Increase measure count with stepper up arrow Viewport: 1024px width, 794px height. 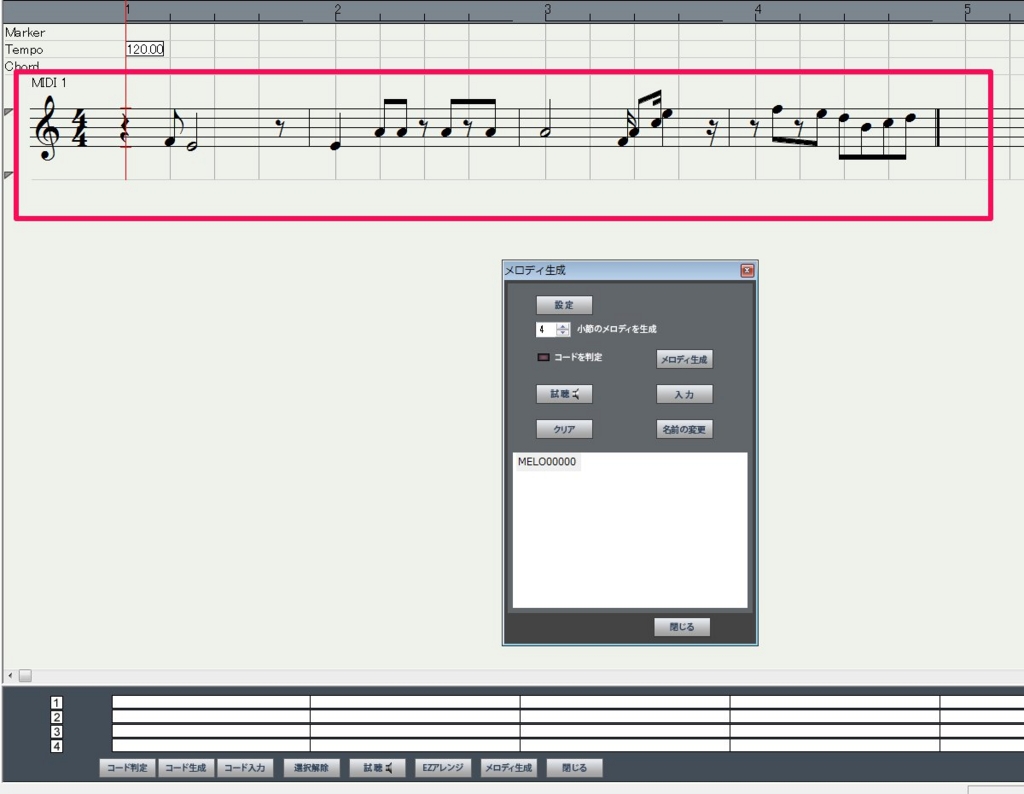(x=563, y=325)
